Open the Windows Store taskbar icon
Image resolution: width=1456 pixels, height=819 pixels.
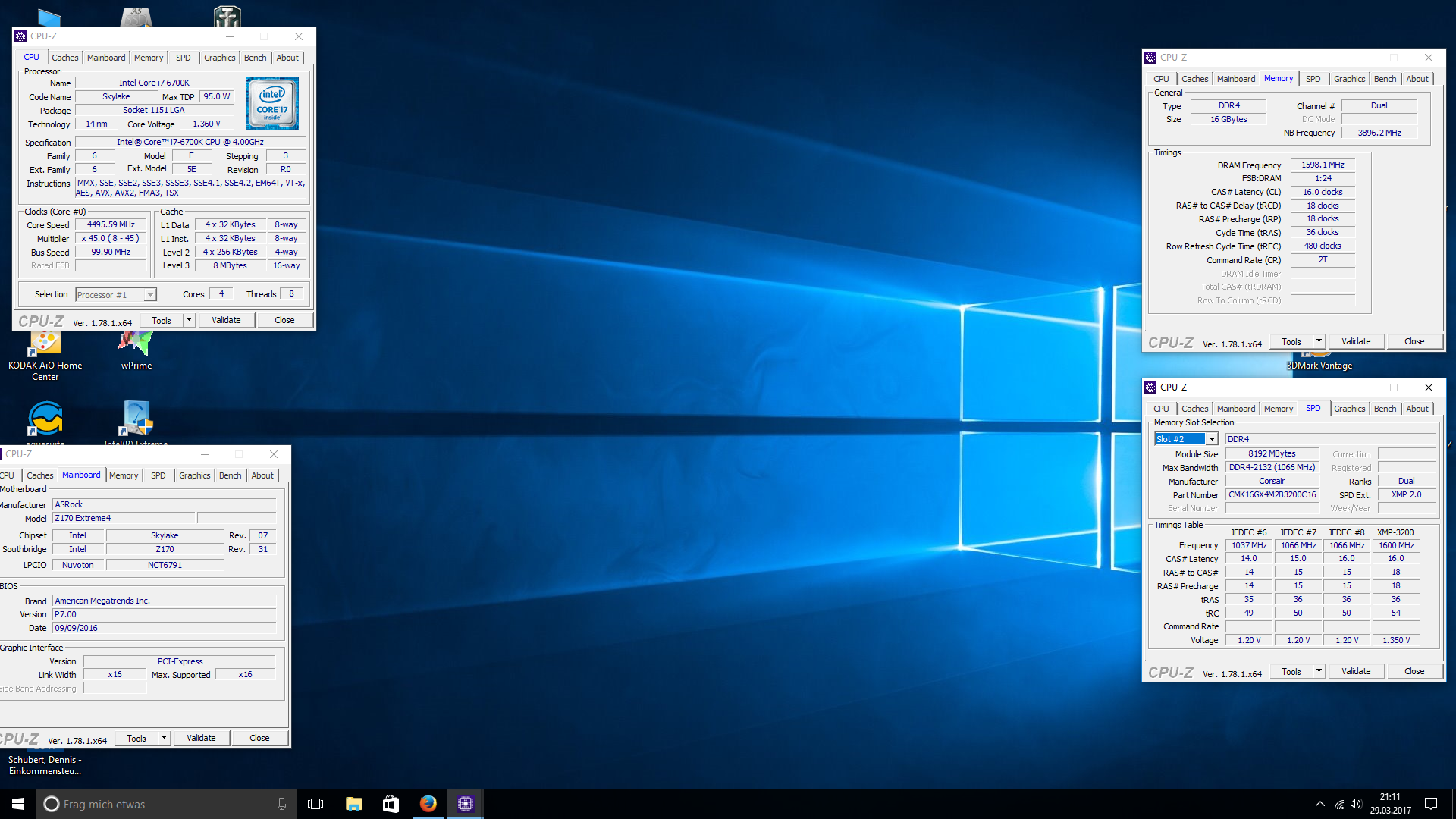click(391, 804)
